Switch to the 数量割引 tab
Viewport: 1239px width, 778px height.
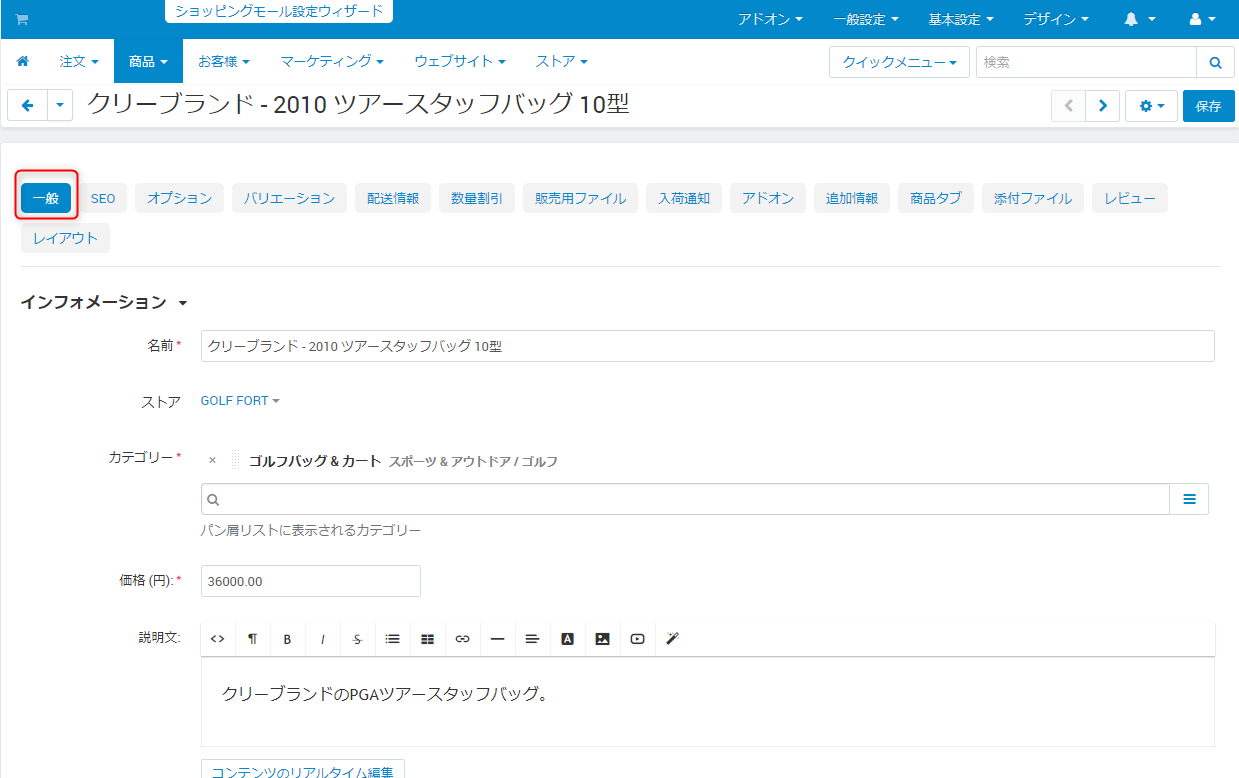477,198
